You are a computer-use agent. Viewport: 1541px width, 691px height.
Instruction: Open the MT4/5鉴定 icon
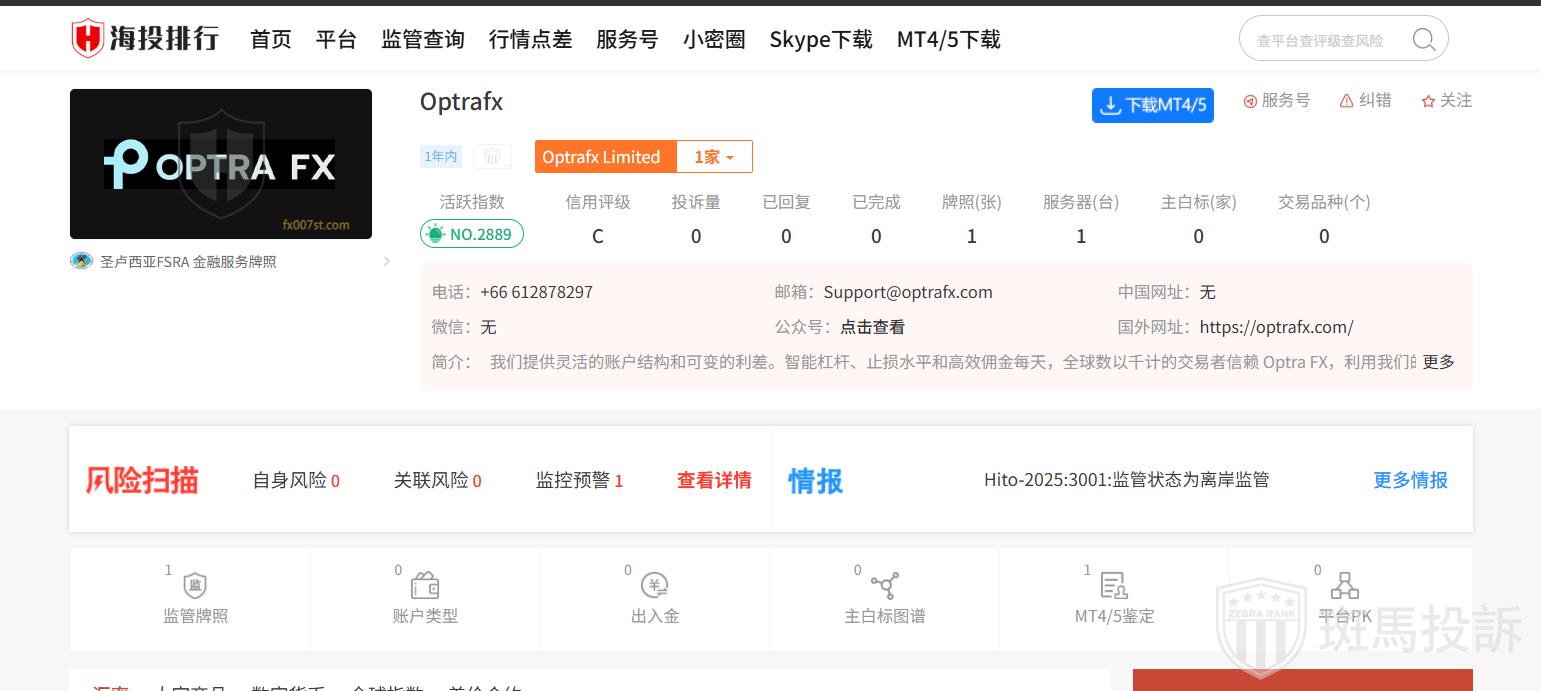(x=1114, y=586)
